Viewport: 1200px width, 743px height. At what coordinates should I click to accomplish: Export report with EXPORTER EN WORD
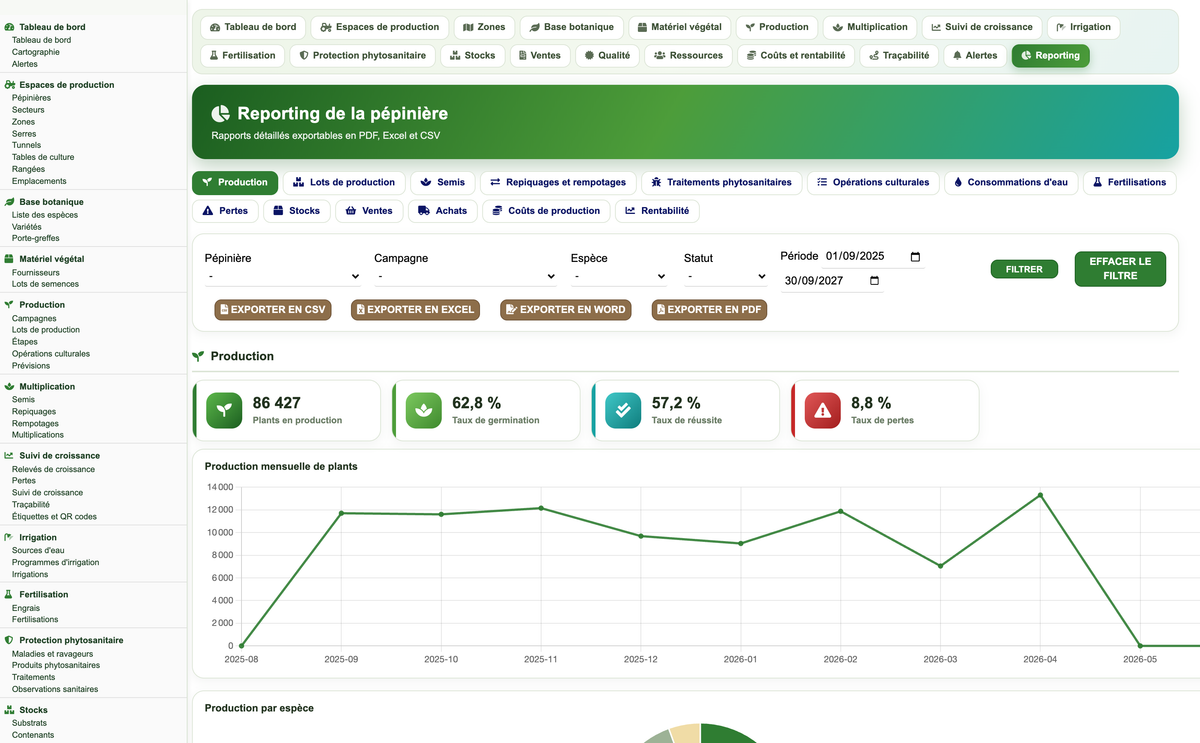pyautogui.click(x=566, y=310)
